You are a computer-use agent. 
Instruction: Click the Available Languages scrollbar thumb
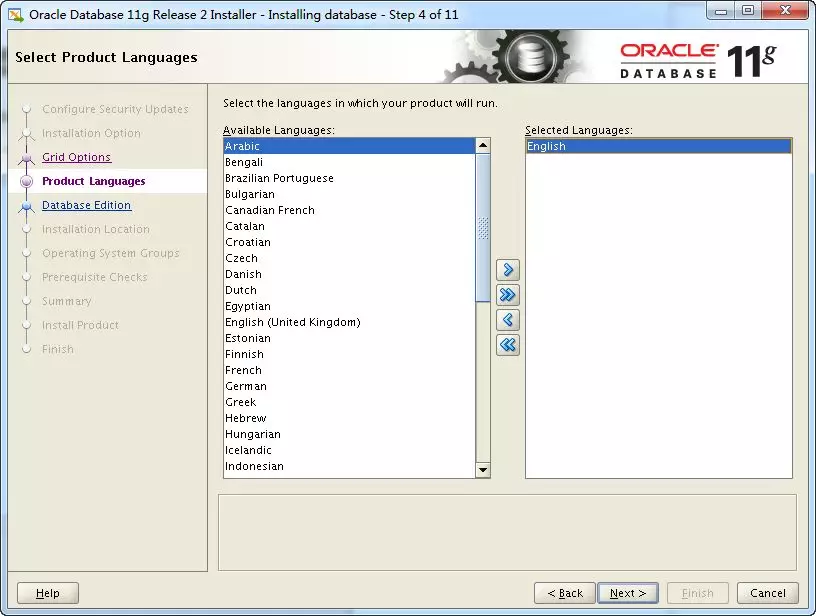[483, 227]
